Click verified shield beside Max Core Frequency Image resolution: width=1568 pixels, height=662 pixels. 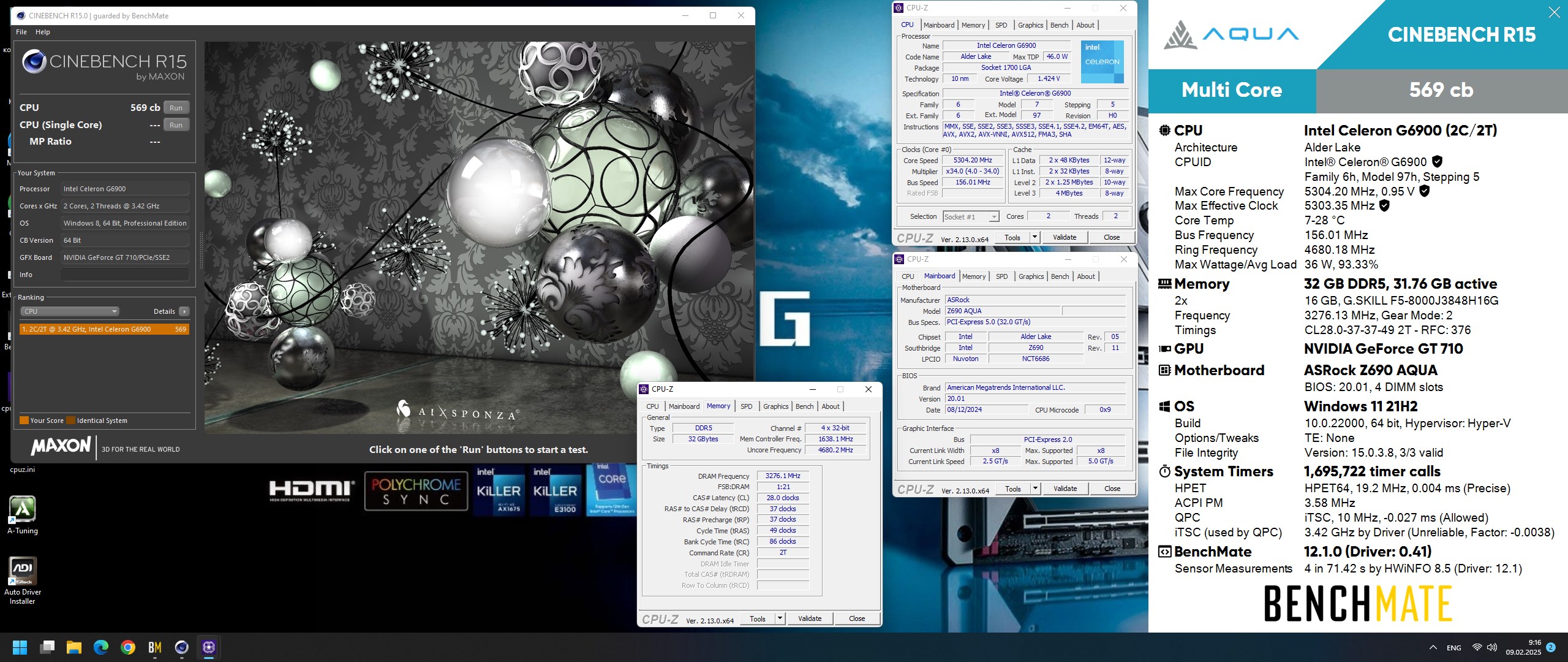(1425, 191)
